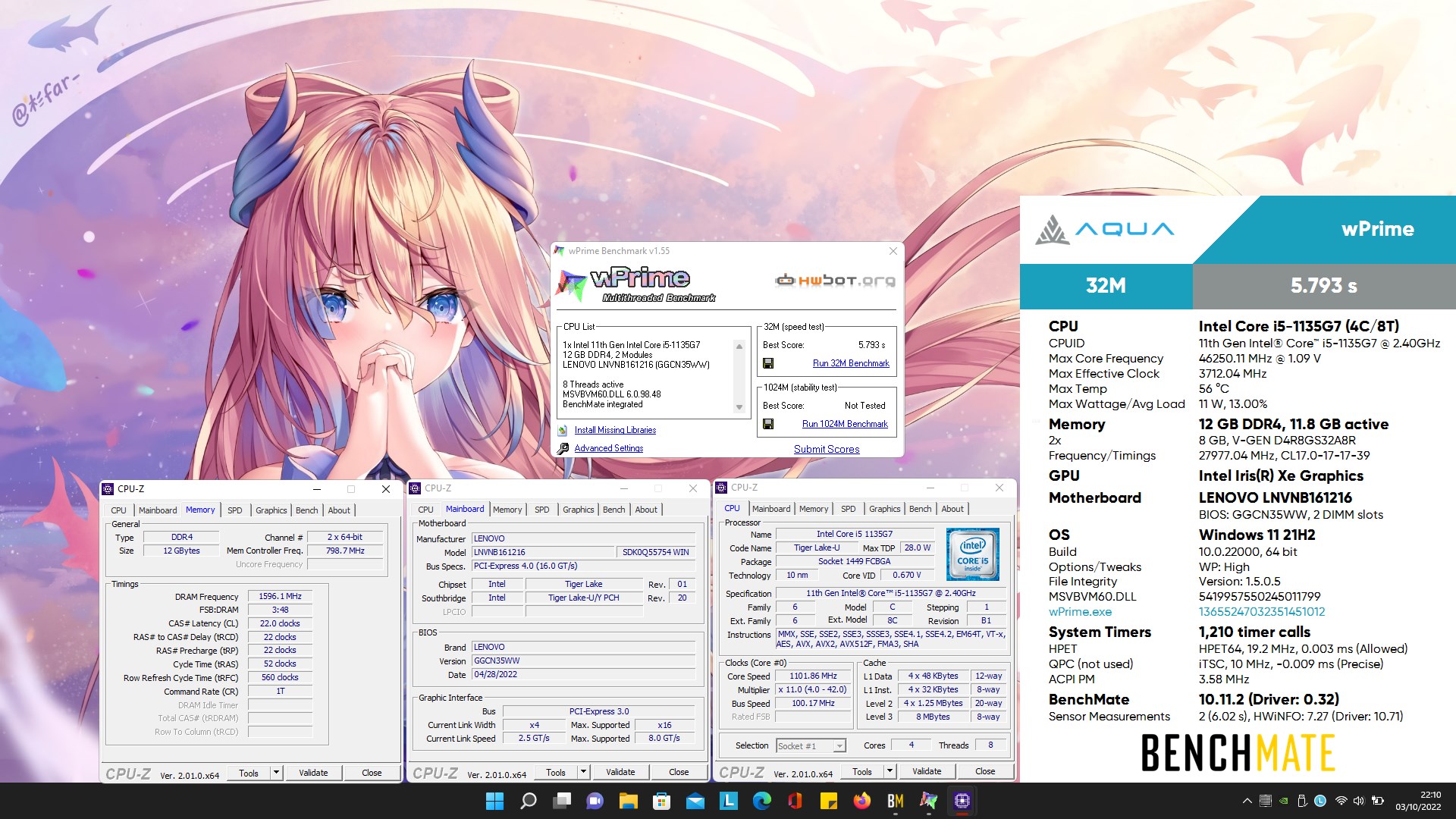Open File Explorer from taskbar

[x=629, y=801]
